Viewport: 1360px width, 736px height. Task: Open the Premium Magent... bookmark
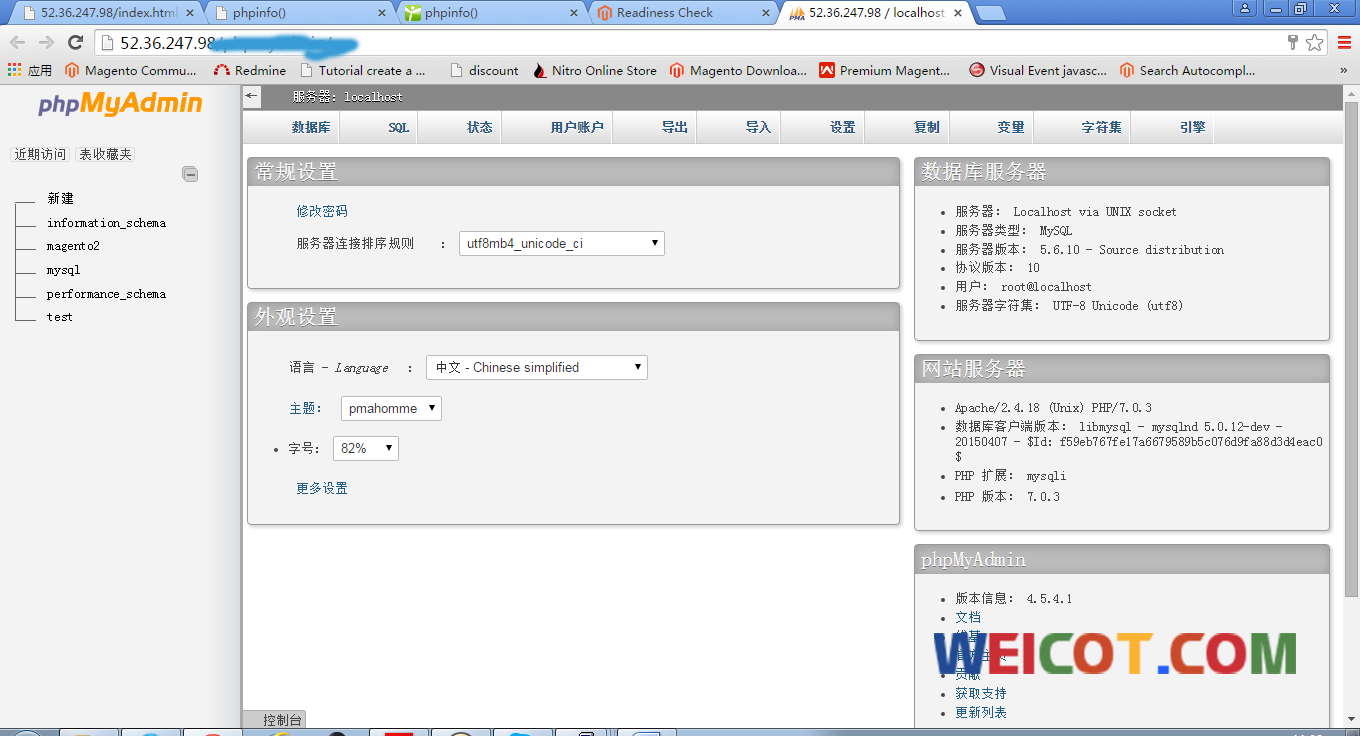(885, 71)
